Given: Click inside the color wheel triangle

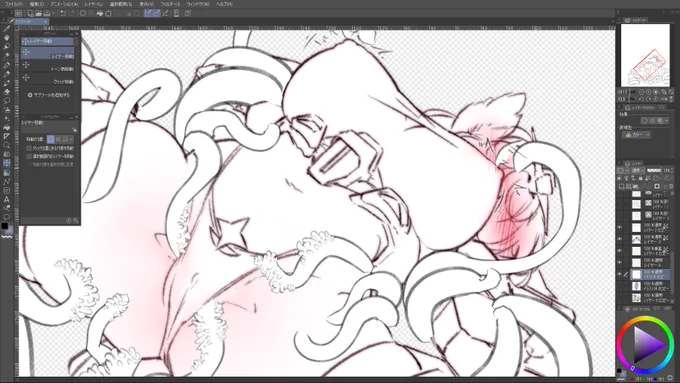Looking at the screenshot, I should 645,345.
